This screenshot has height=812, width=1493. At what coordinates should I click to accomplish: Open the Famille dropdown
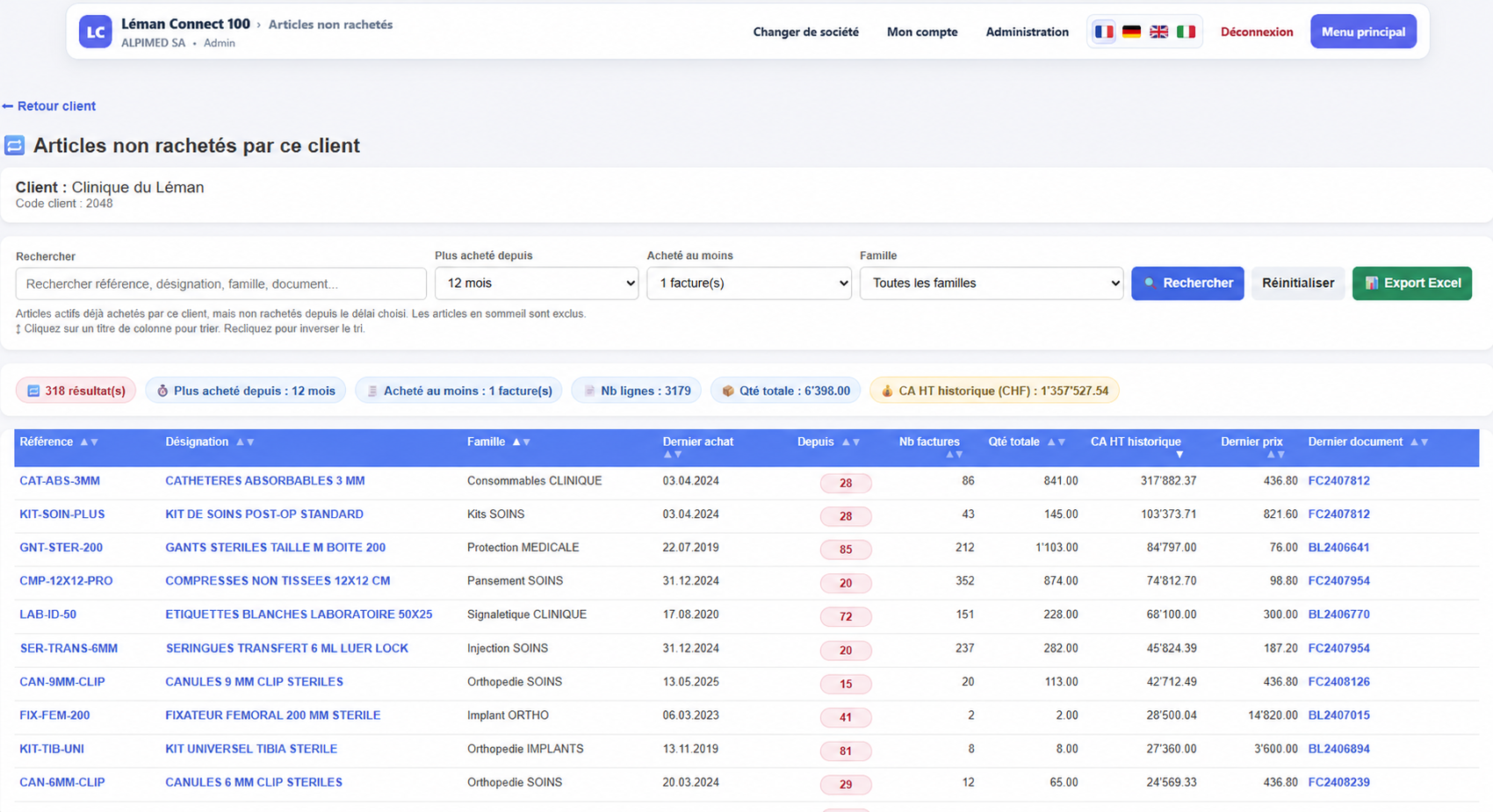point(992,284)
